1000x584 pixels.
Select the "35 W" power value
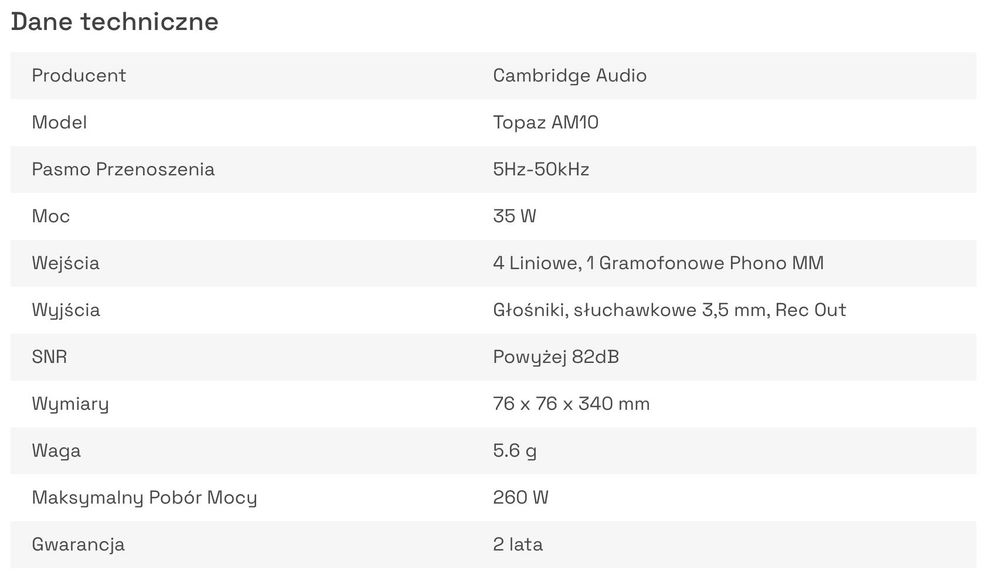(514, 216)
